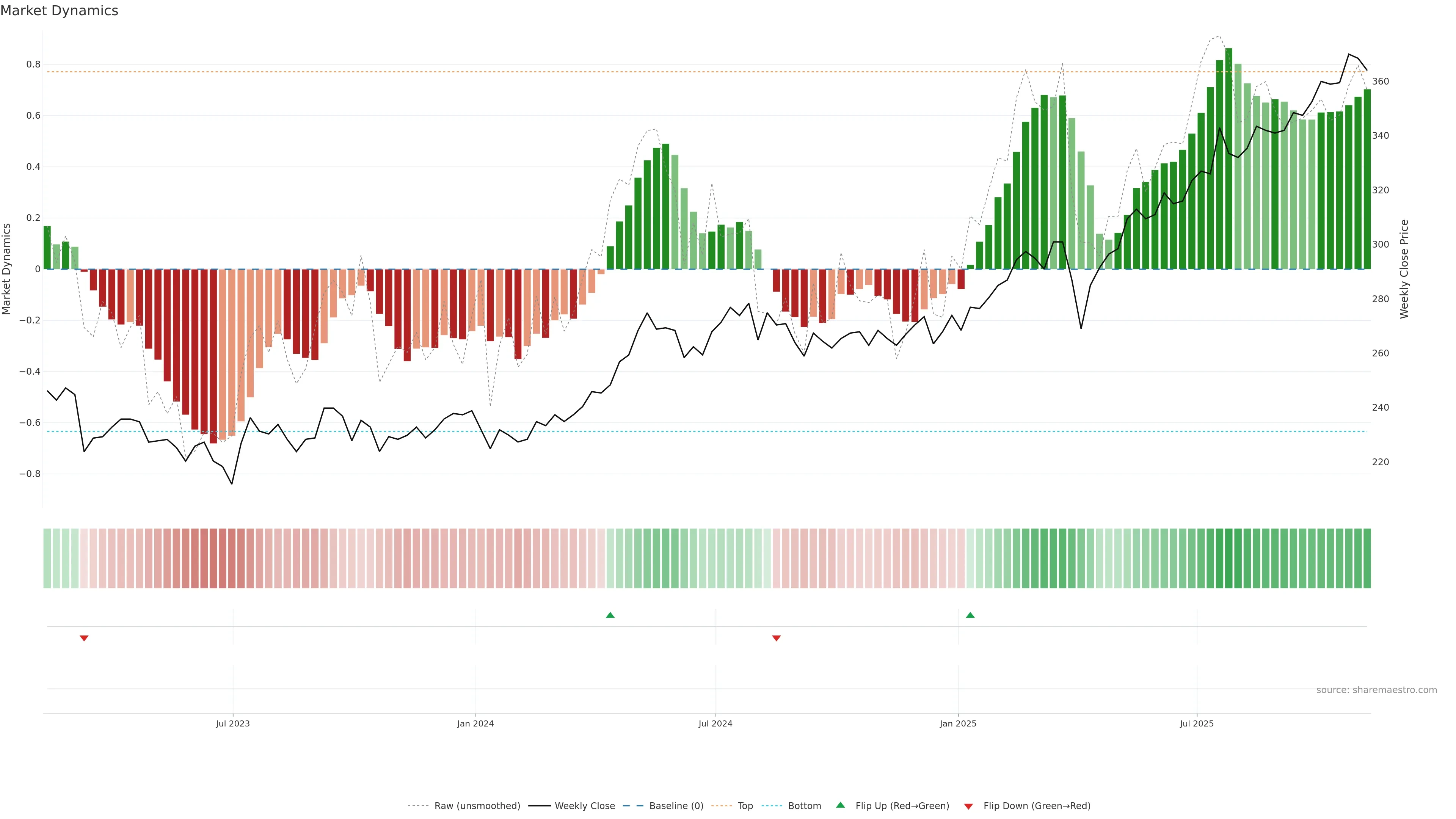Click the source: sharemaestro.com text

[1376, 690]
